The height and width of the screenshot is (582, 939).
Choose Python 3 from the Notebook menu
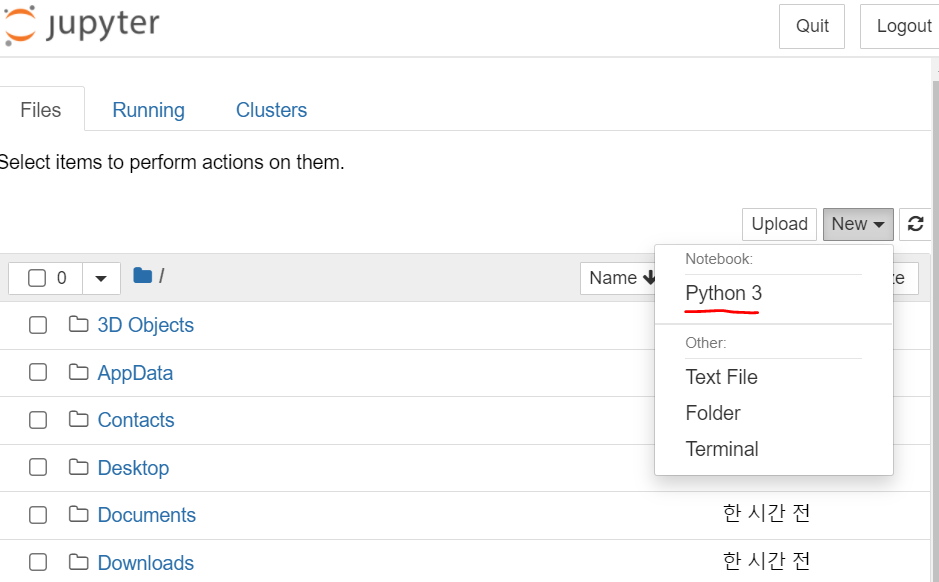(x=723, y=294)
